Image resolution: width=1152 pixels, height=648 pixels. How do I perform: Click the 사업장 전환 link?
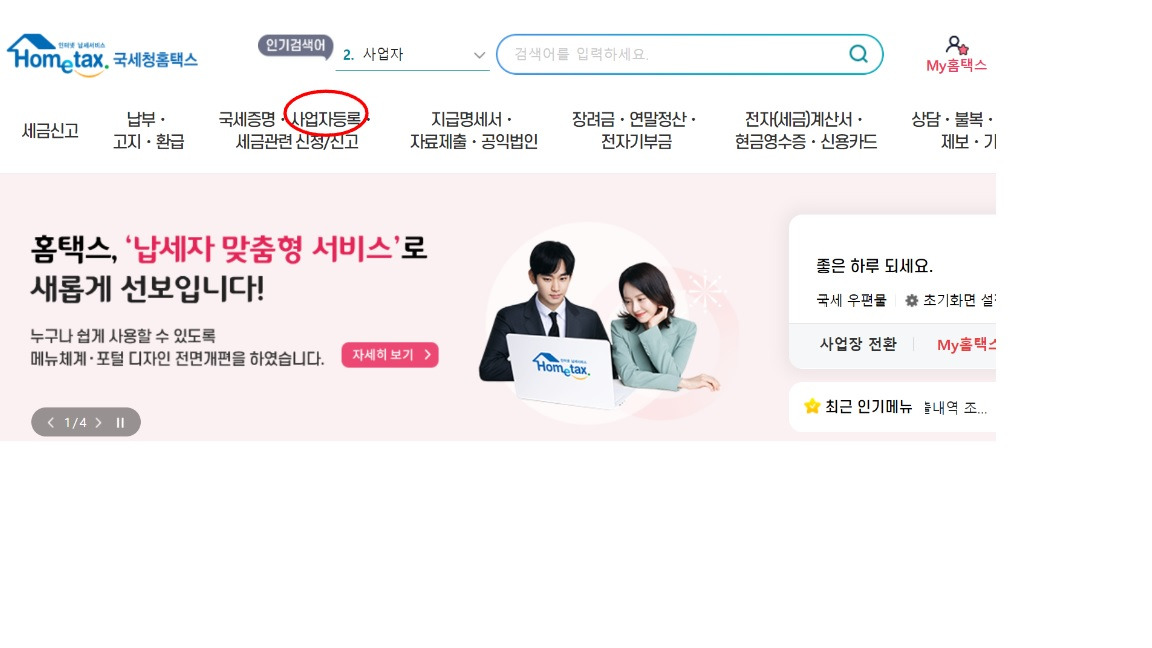pos(858,345)
